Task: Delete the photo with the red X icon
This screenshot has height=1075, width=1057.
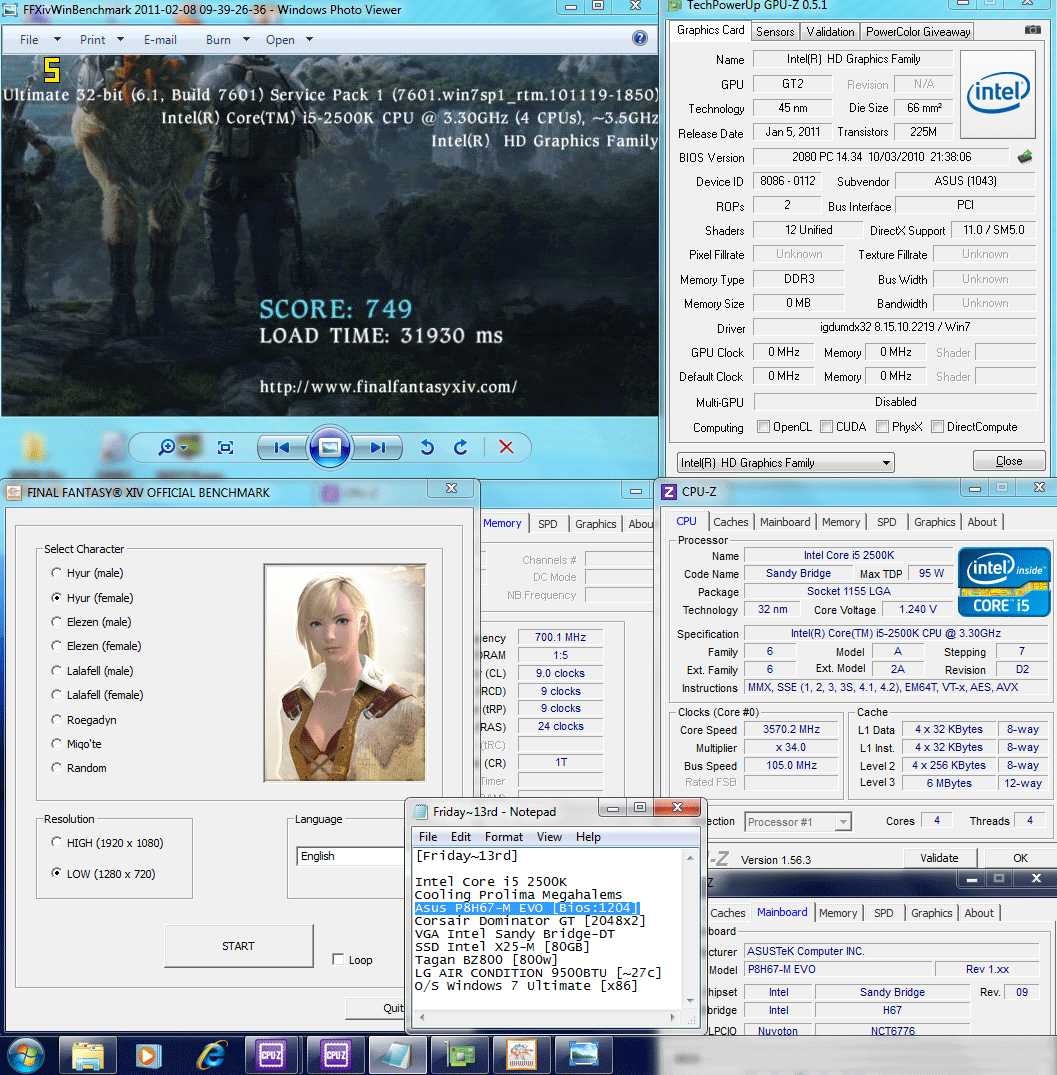Action: pos(506,447)
